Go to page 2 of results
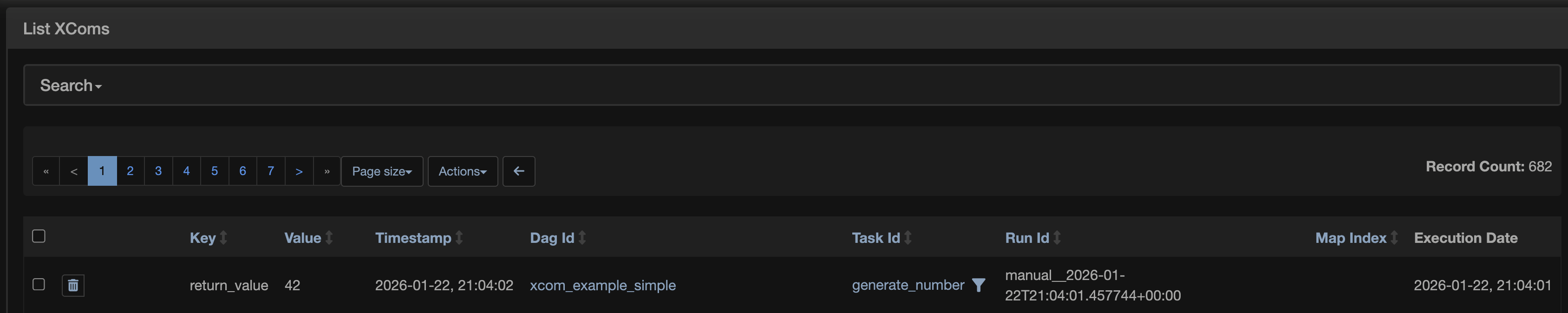Viewport: 1568px width, 313px height. click(130, 171)
